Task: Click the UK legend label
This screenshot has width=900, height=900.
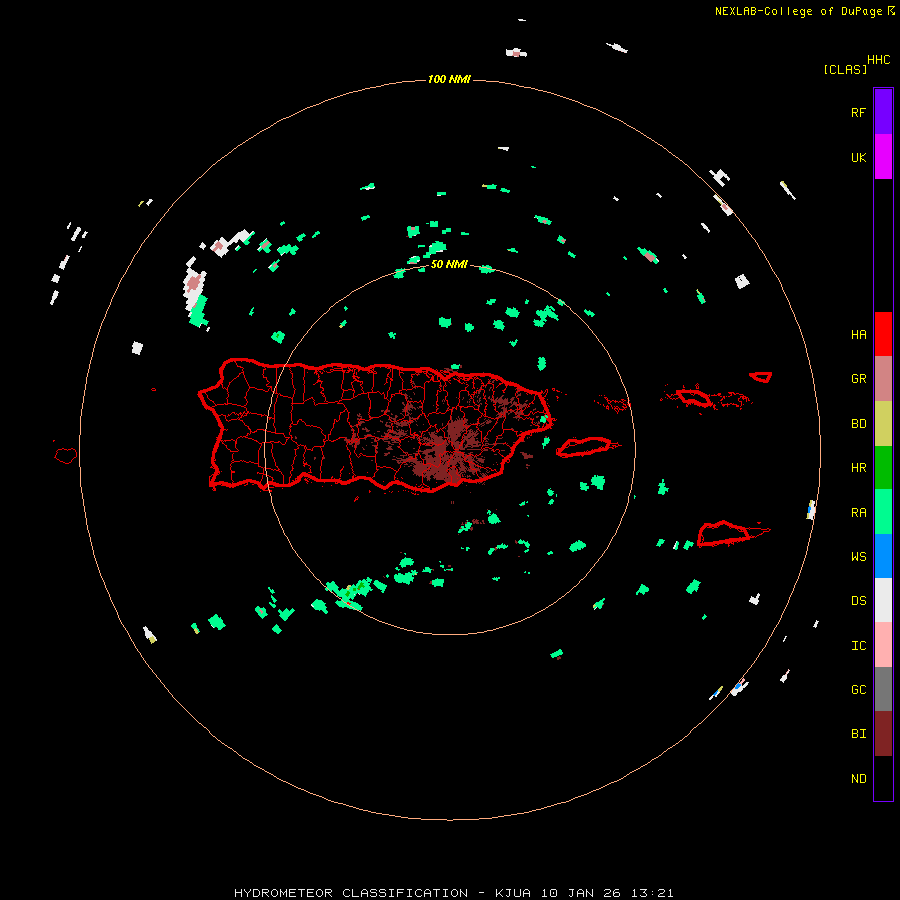Action: 858,157
